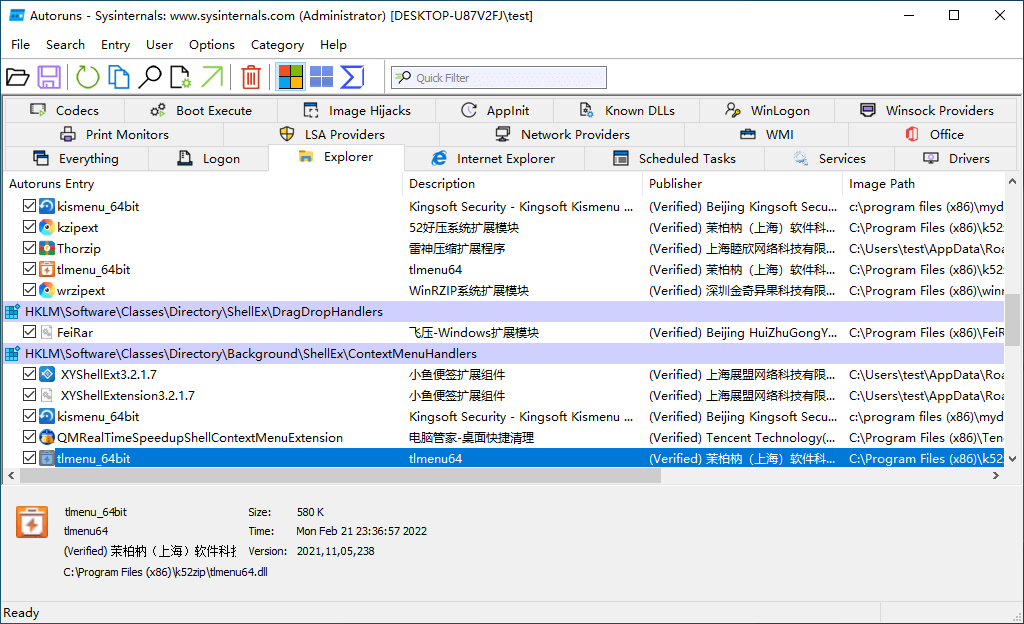This screenshot has height=624, width=1024.
Task: Open the Entry menu
Action: click(115, 44)
